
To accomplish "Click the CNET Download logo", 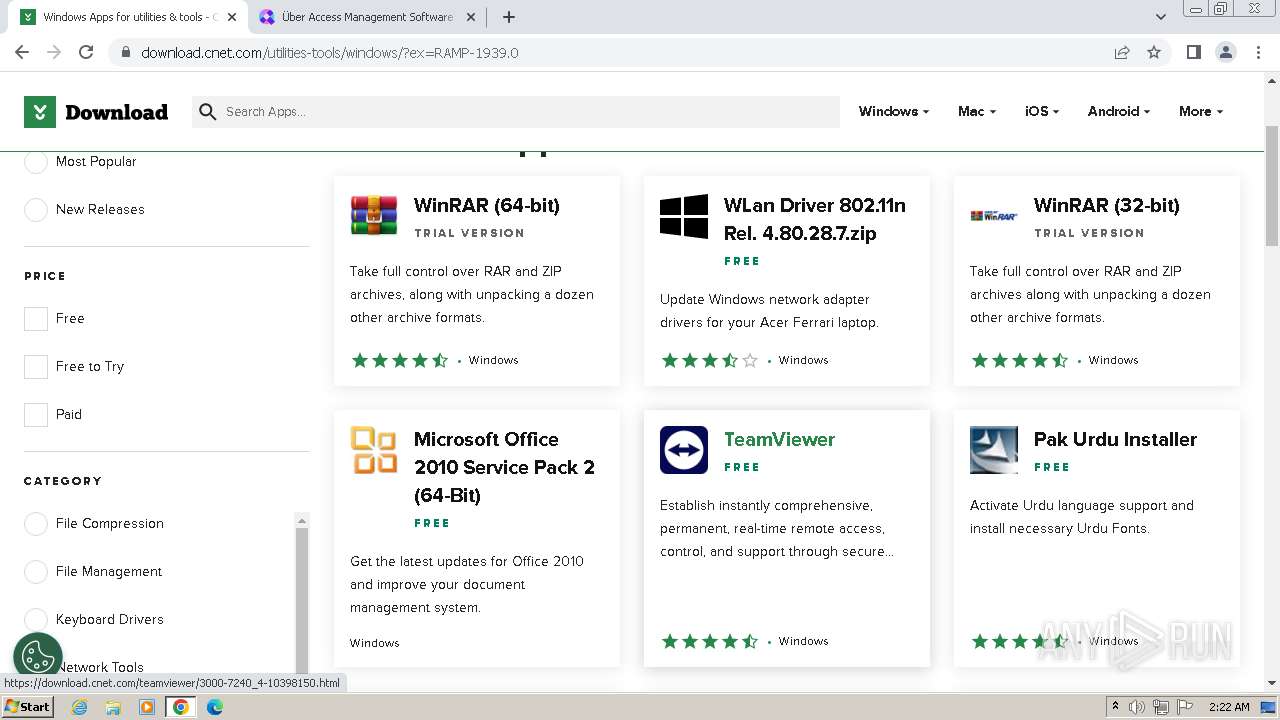I will [x=96, y=112].
